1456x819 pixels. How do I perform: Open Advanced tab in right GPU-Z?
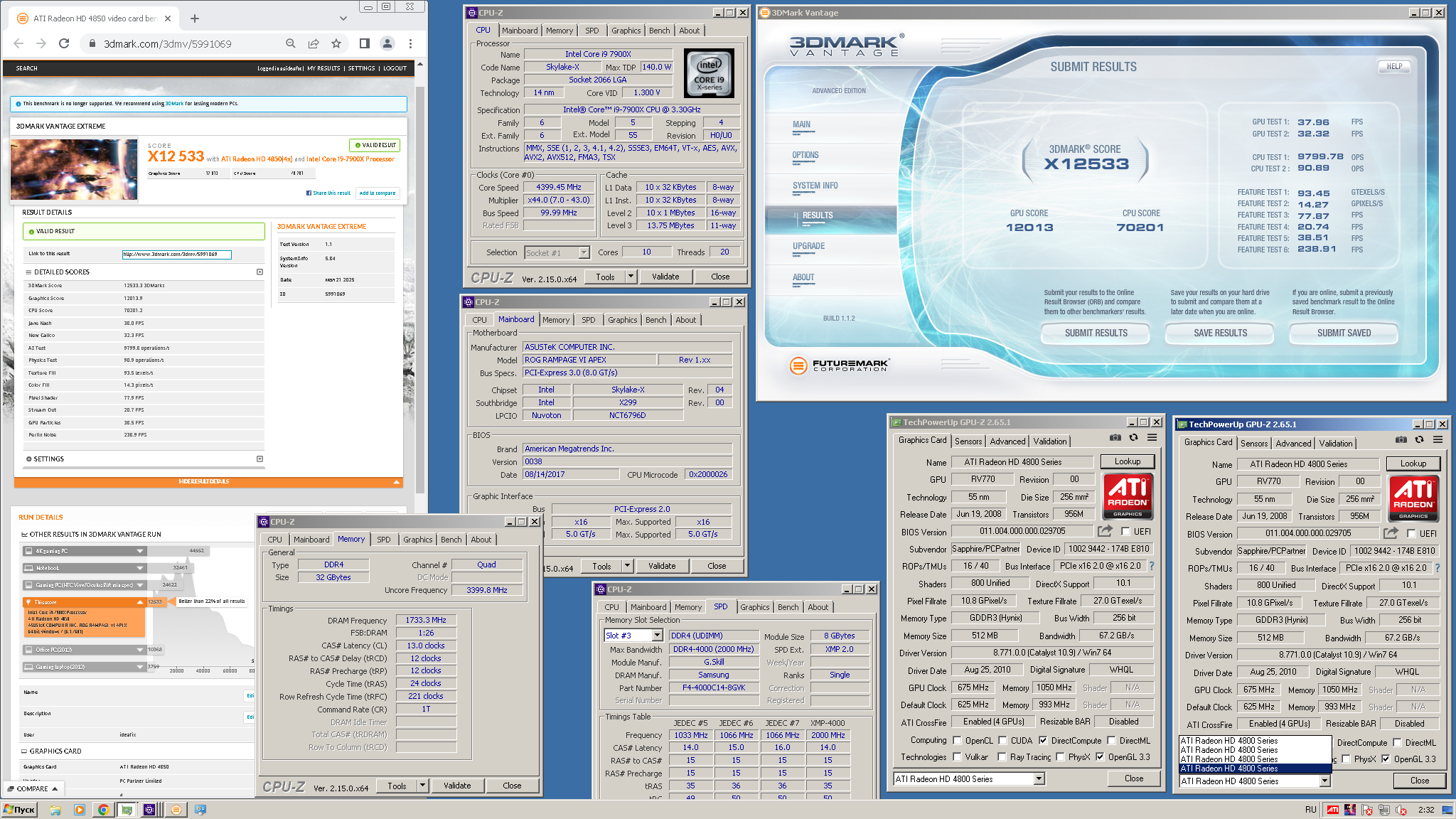pyautogui.click(x=1293, y=443)
